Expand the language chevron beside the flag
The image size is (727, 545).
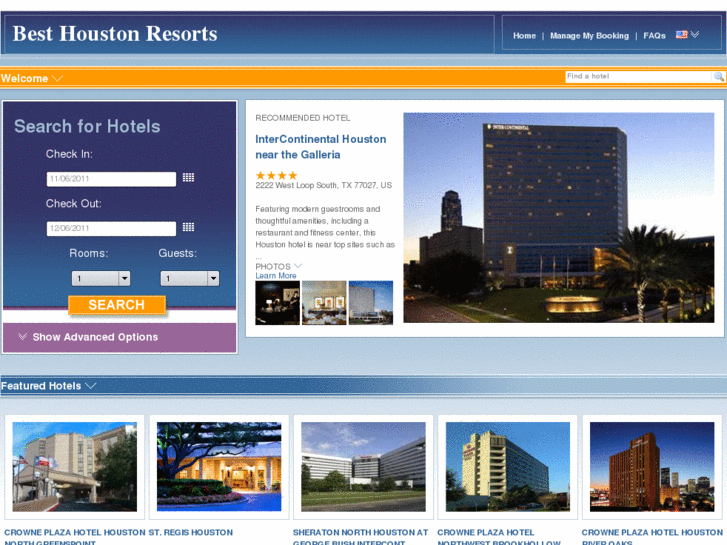(x=695, y=35)
